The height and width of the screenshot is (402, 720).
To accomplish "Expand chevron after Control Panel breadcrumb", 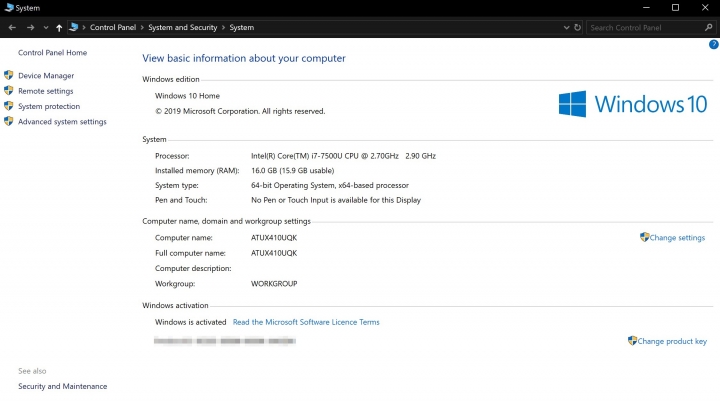I will pos(142,28).
